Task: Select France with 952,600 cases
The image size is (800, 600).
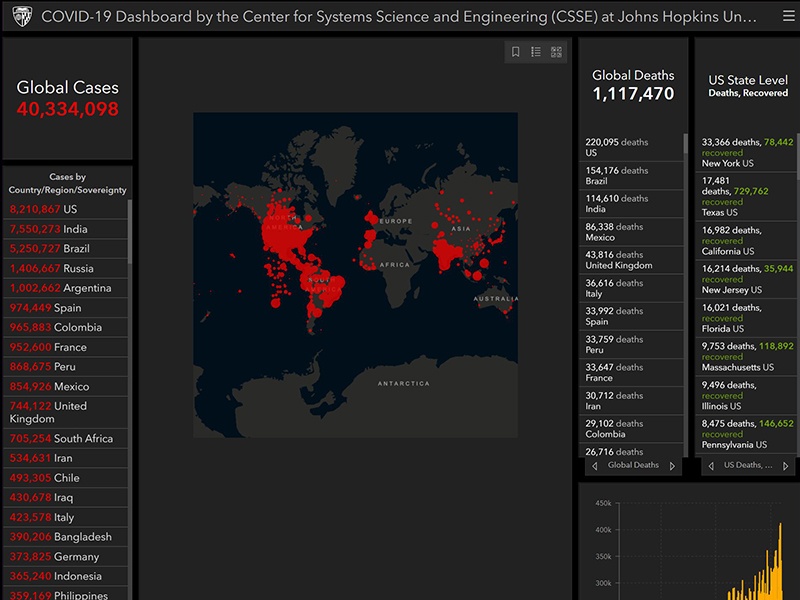Action: [65, 347]
